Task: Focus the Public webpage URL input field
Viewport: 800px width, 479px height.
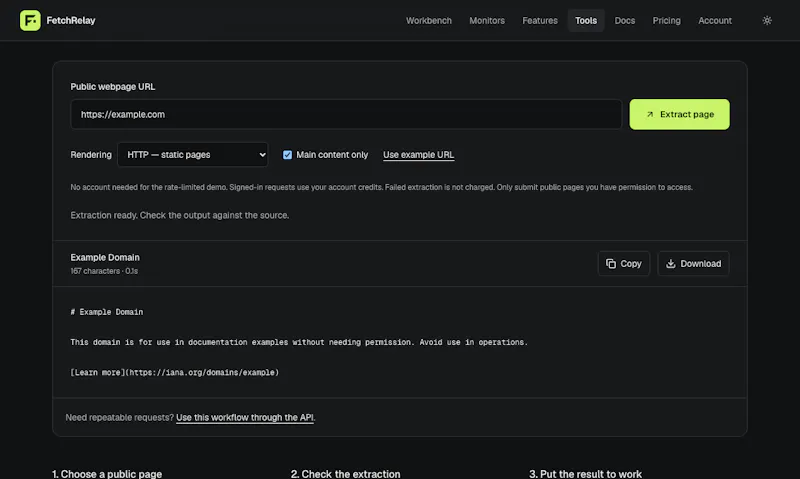Action: coord(346,114)
